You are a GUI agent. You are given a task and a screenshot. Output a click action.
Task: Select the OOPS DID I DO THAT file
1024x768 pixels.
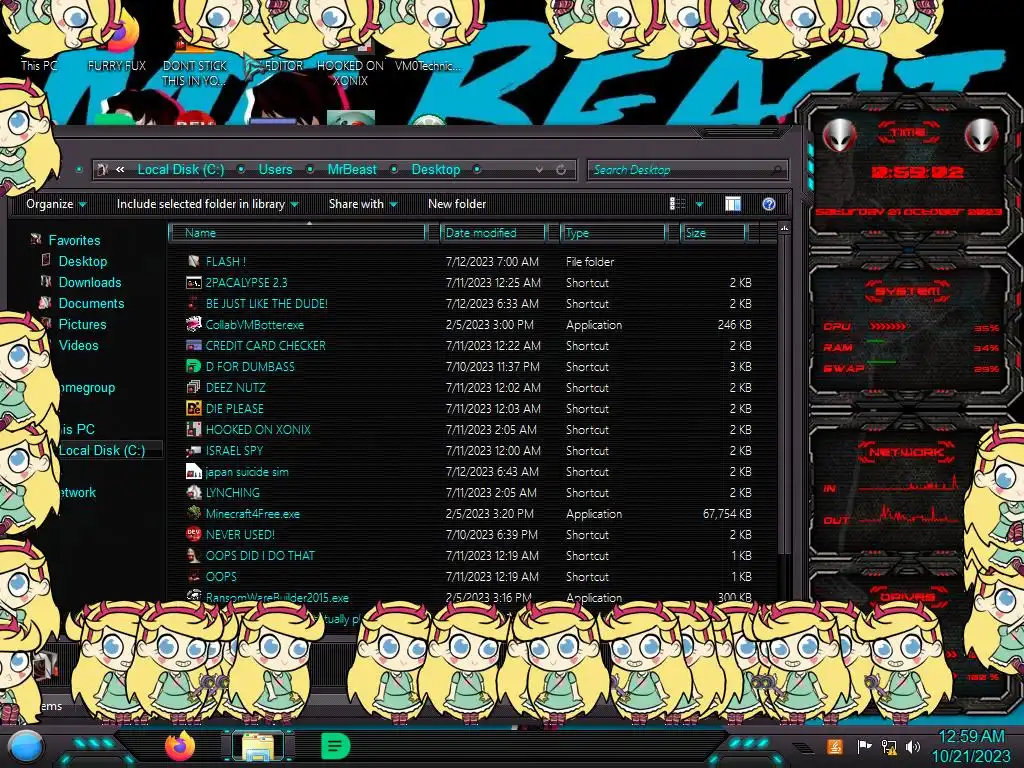260,555
